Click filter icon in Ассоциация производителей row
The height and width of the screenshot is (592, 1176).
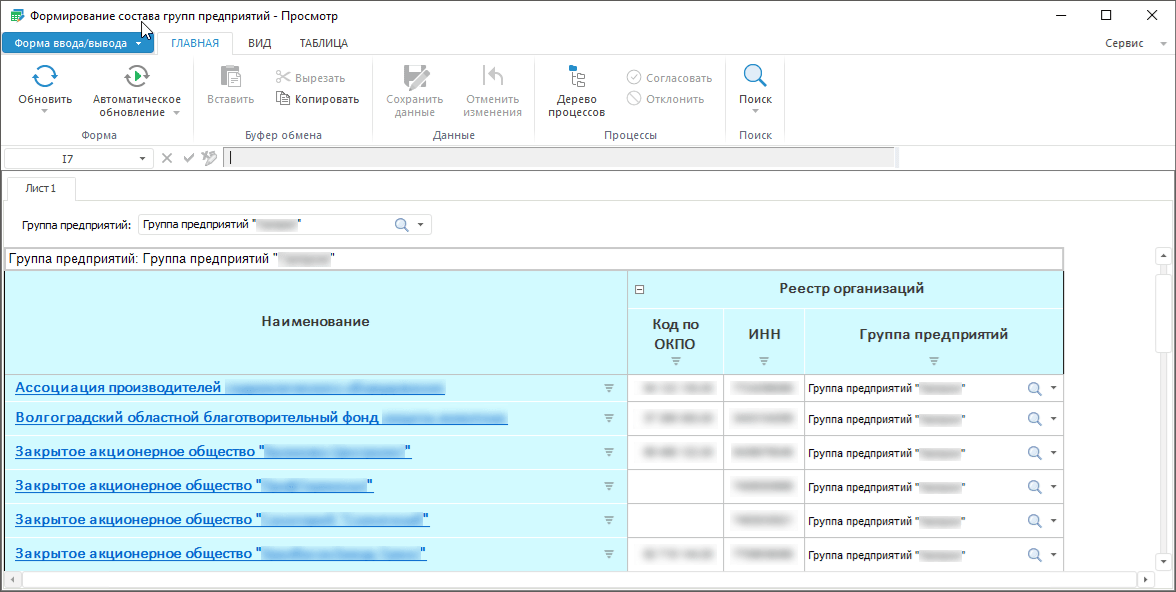[x=608, y=388]
